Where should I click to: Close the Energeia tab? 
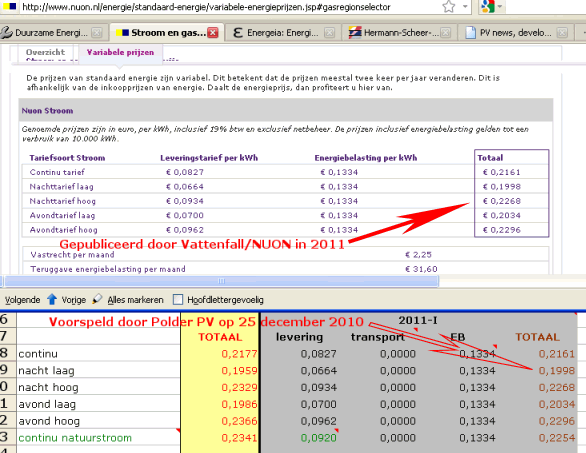click(x=329, y=33)
